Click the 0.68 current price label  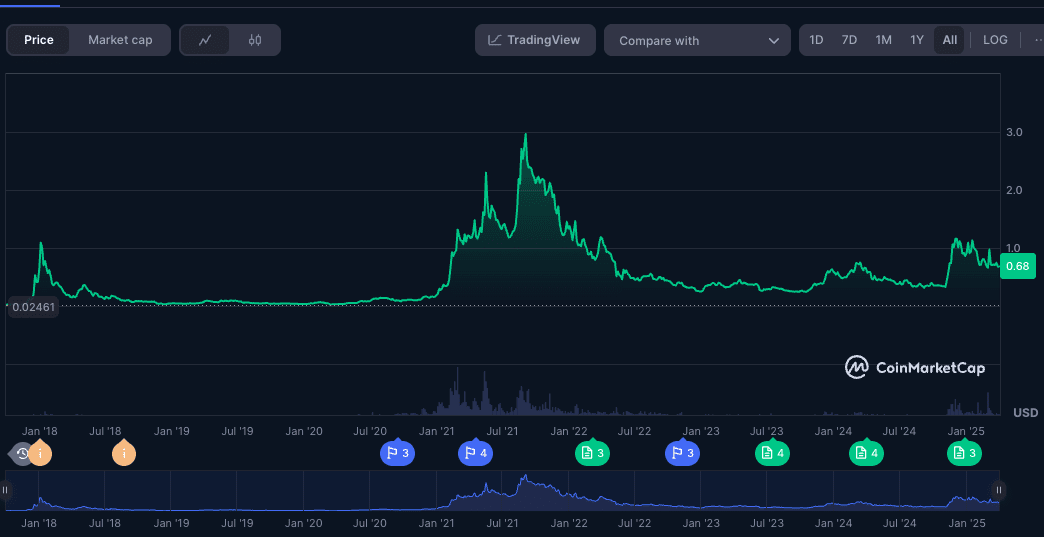coord(1017,266)
